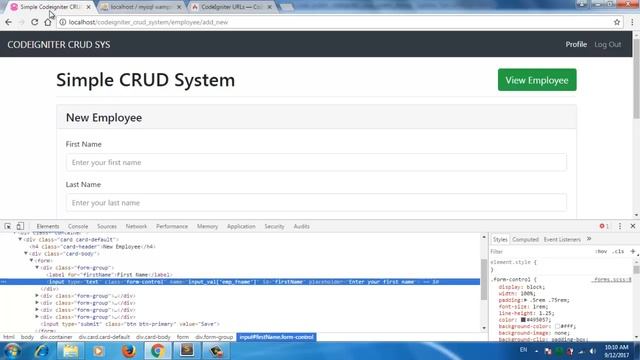Go to browser home page
The width and height of the screenshot is (640, 360).
48,22
